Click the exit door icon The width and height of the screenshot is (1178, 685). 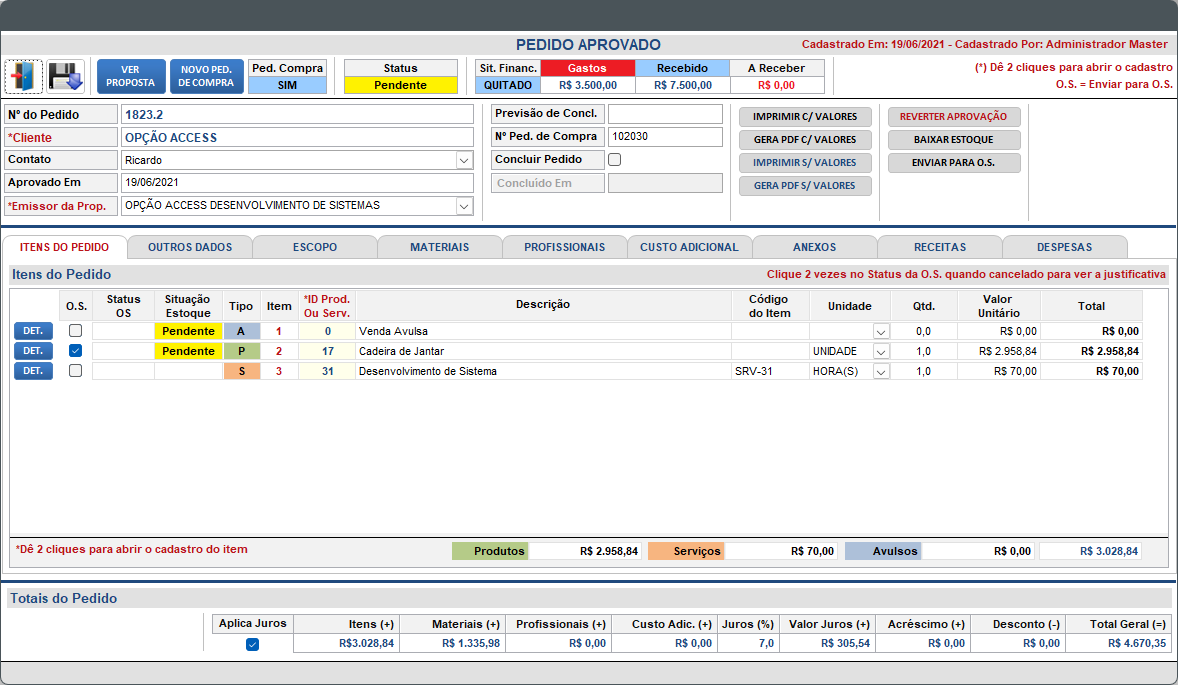coord(24,76)
